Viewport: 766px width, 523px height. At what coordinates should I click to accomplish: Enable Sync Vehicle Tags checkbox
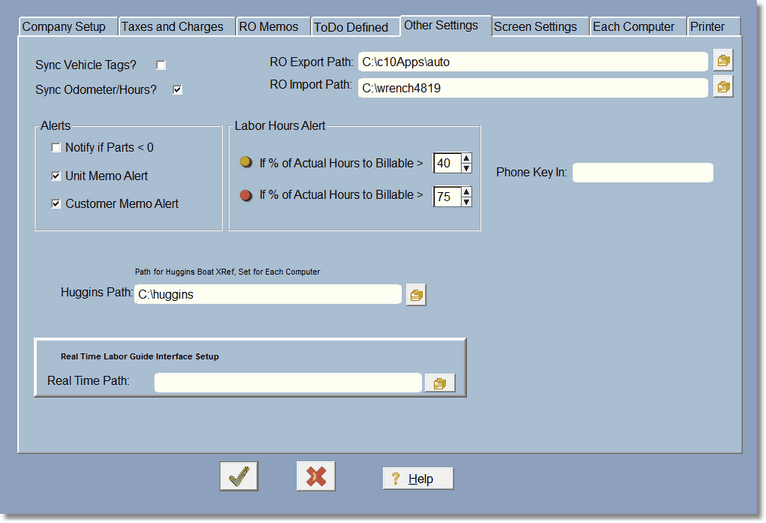161,65
